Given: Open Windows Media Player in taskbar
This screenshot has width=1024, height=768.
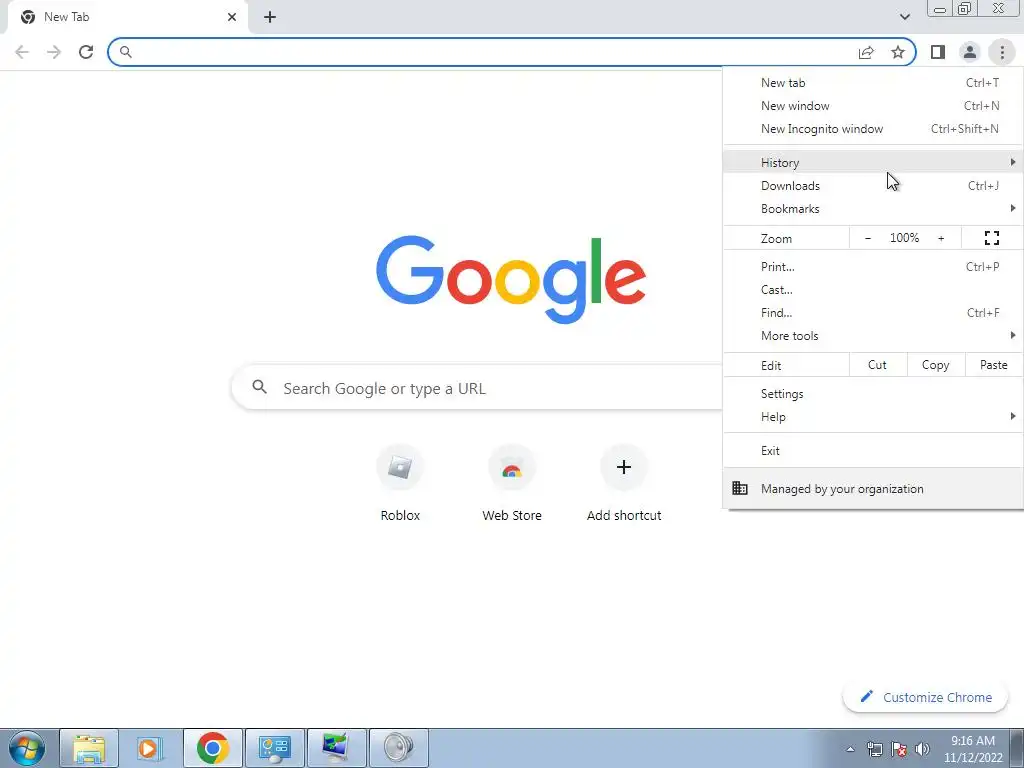Looking at the screenshot, I should click(150, 748).
